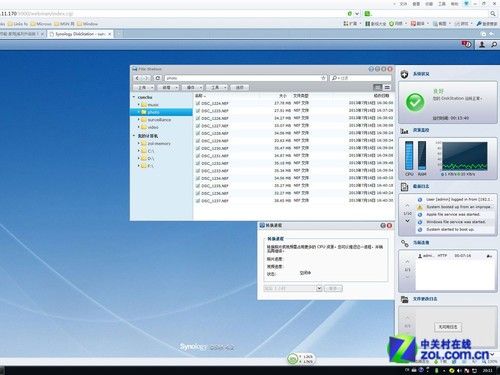Open DSM notifications icon in top bar
500x375 pixels.
[x=466, y=44]
